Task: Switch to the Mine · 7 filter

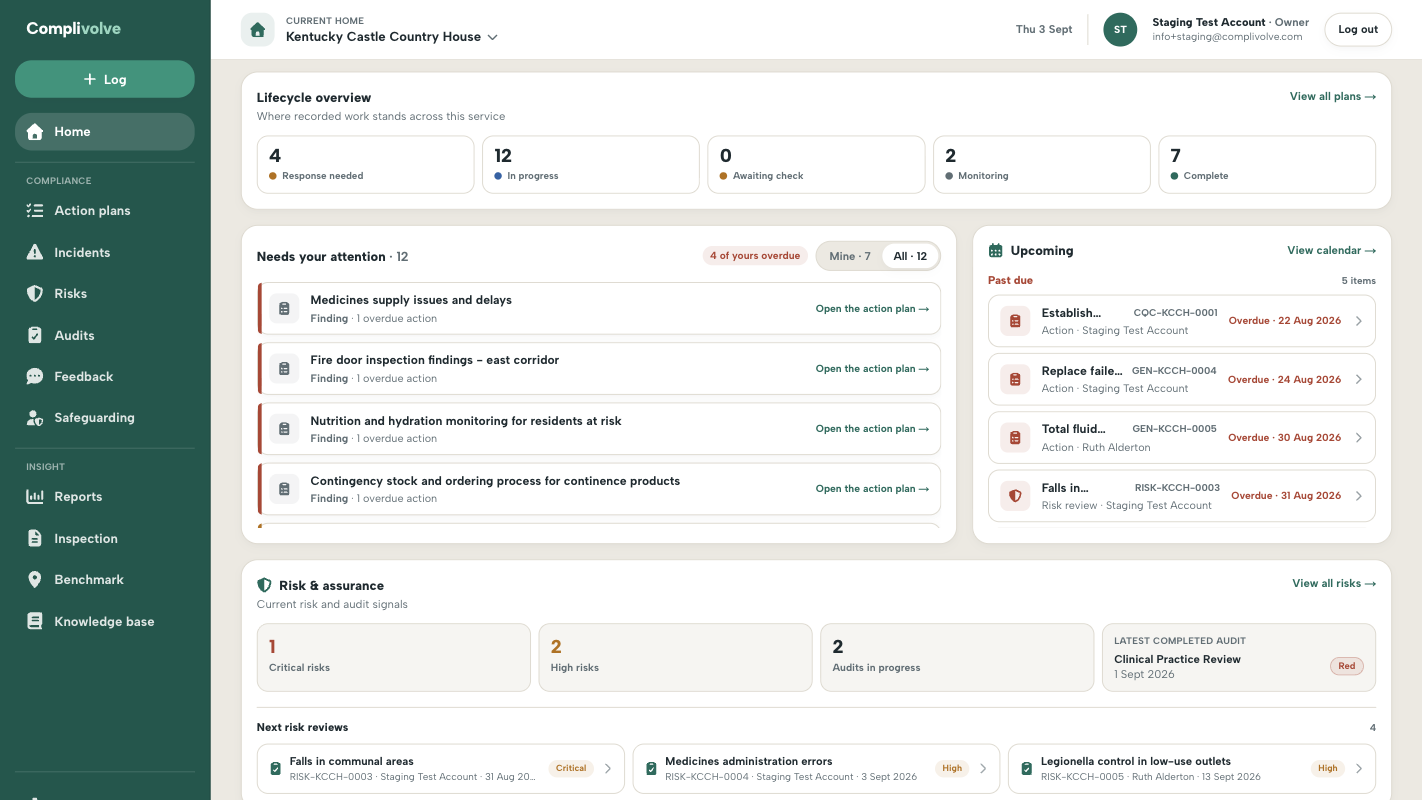Action: click(x=850, y=256)
